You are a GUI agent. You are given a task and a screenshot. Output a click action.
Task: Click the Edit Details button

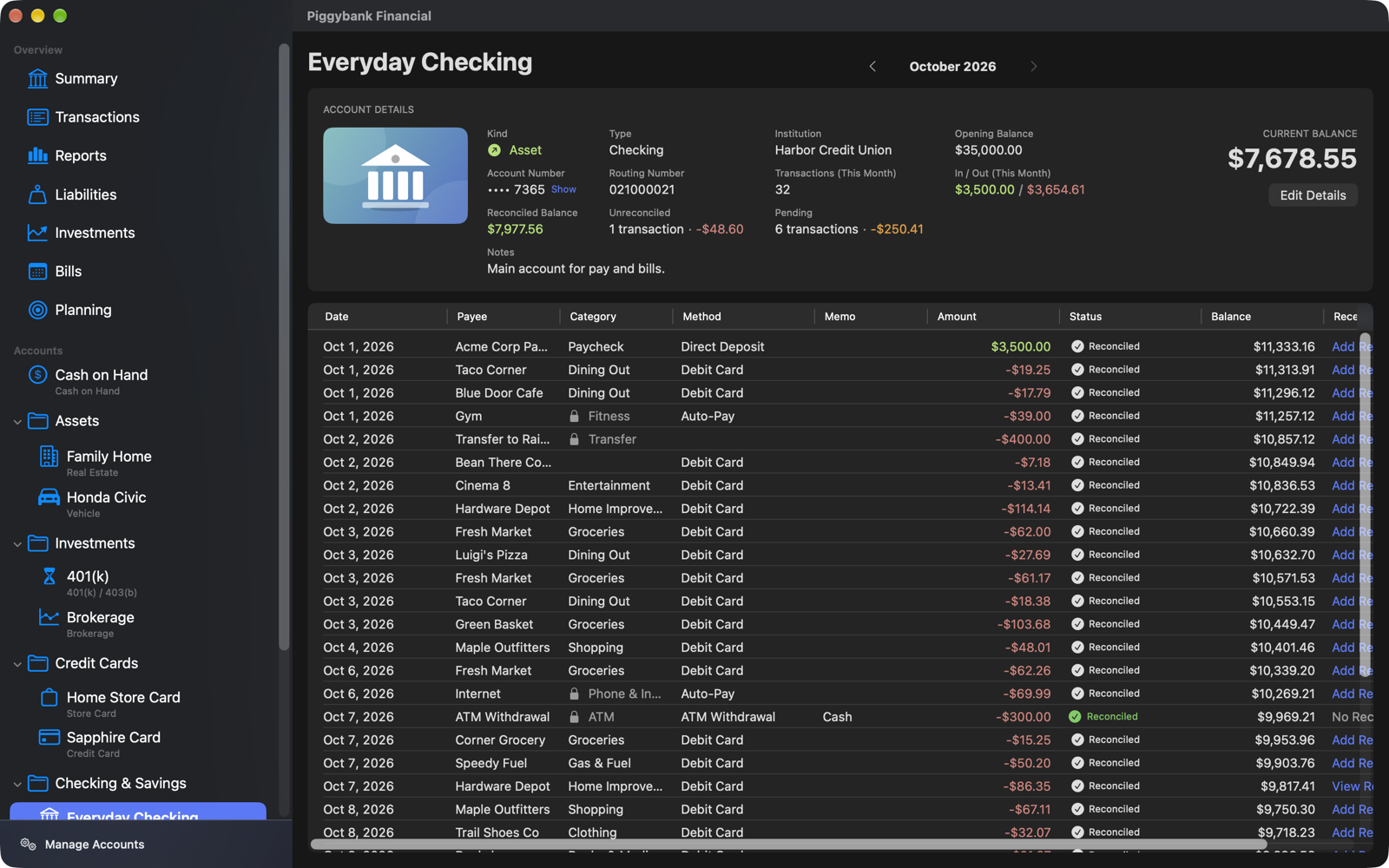1313,195
